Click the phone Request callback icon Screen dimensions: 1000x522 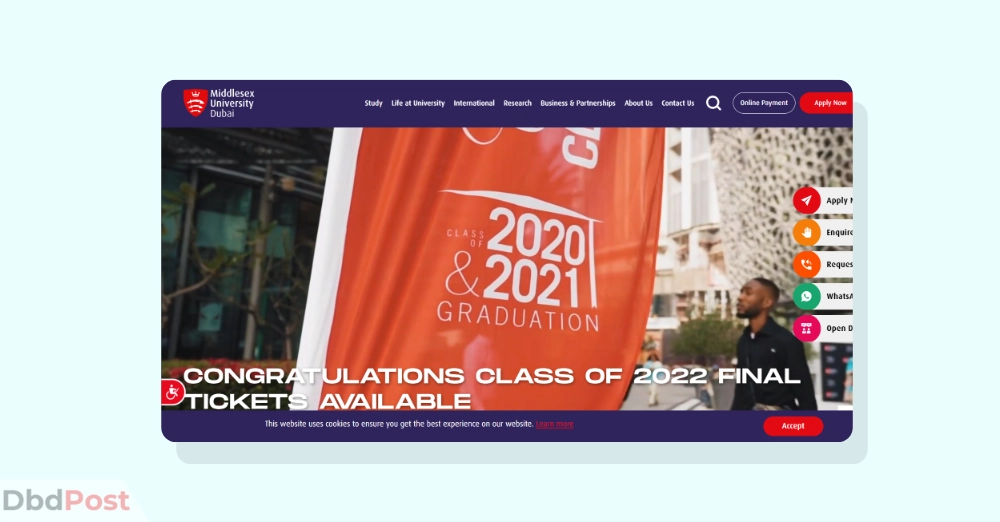pos(806,264)
